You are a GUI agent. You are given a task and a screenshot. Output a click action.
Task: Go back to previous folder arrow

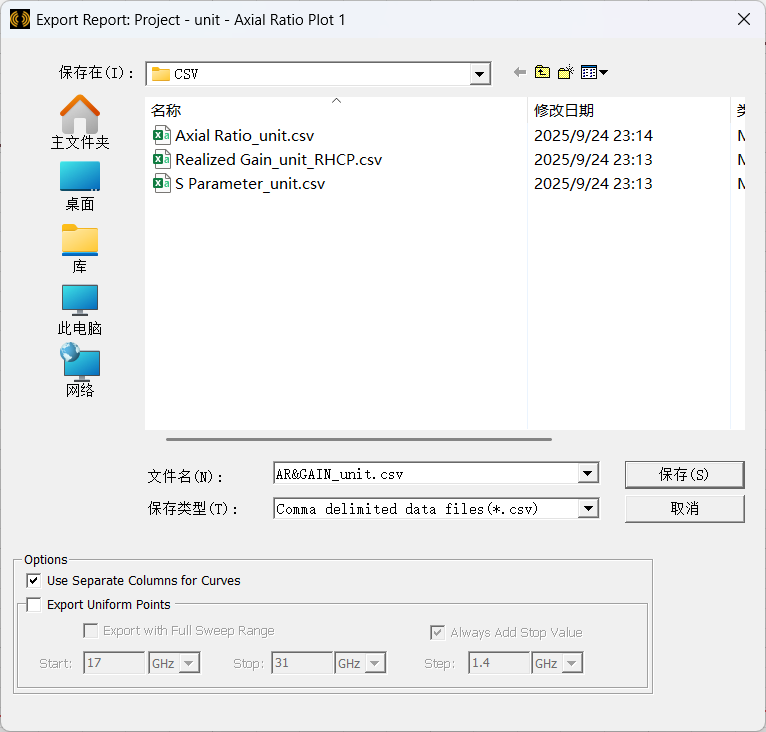(x=519, y=73)
